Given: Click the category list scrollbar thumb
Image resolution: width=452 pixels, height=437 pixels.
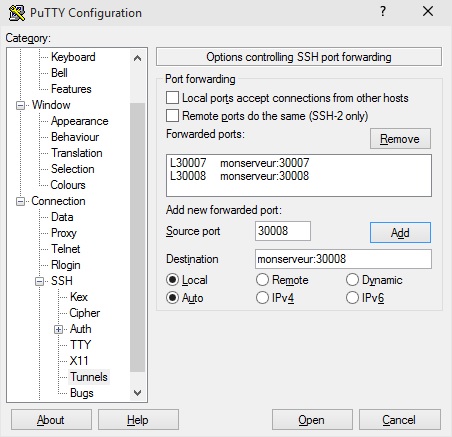Looking at the screenshot, I should coord(137,237).
